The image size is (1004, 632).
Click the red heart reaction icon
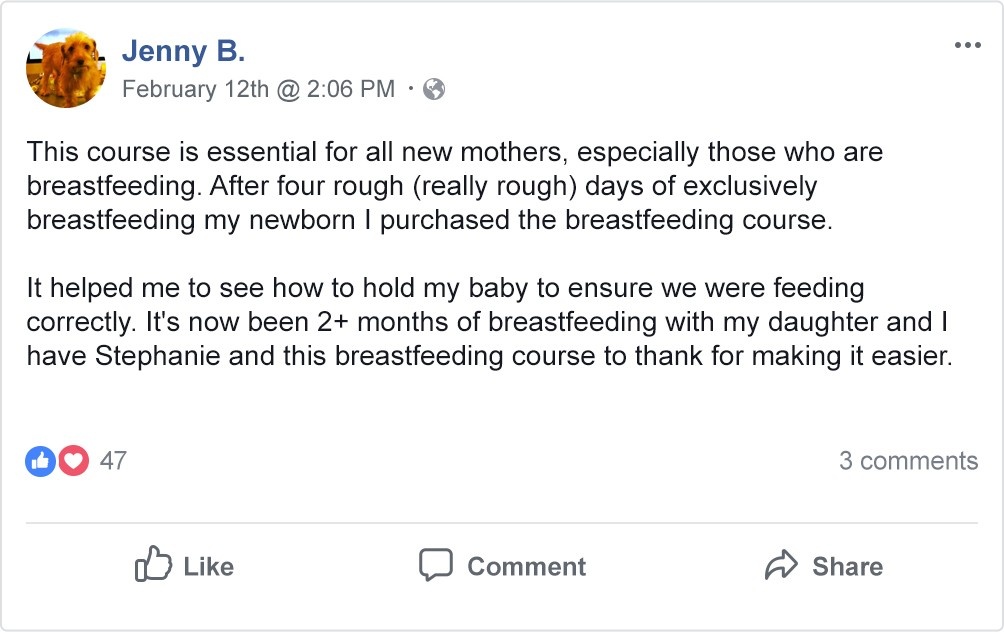pyautogui.click(x=73, y=461)
